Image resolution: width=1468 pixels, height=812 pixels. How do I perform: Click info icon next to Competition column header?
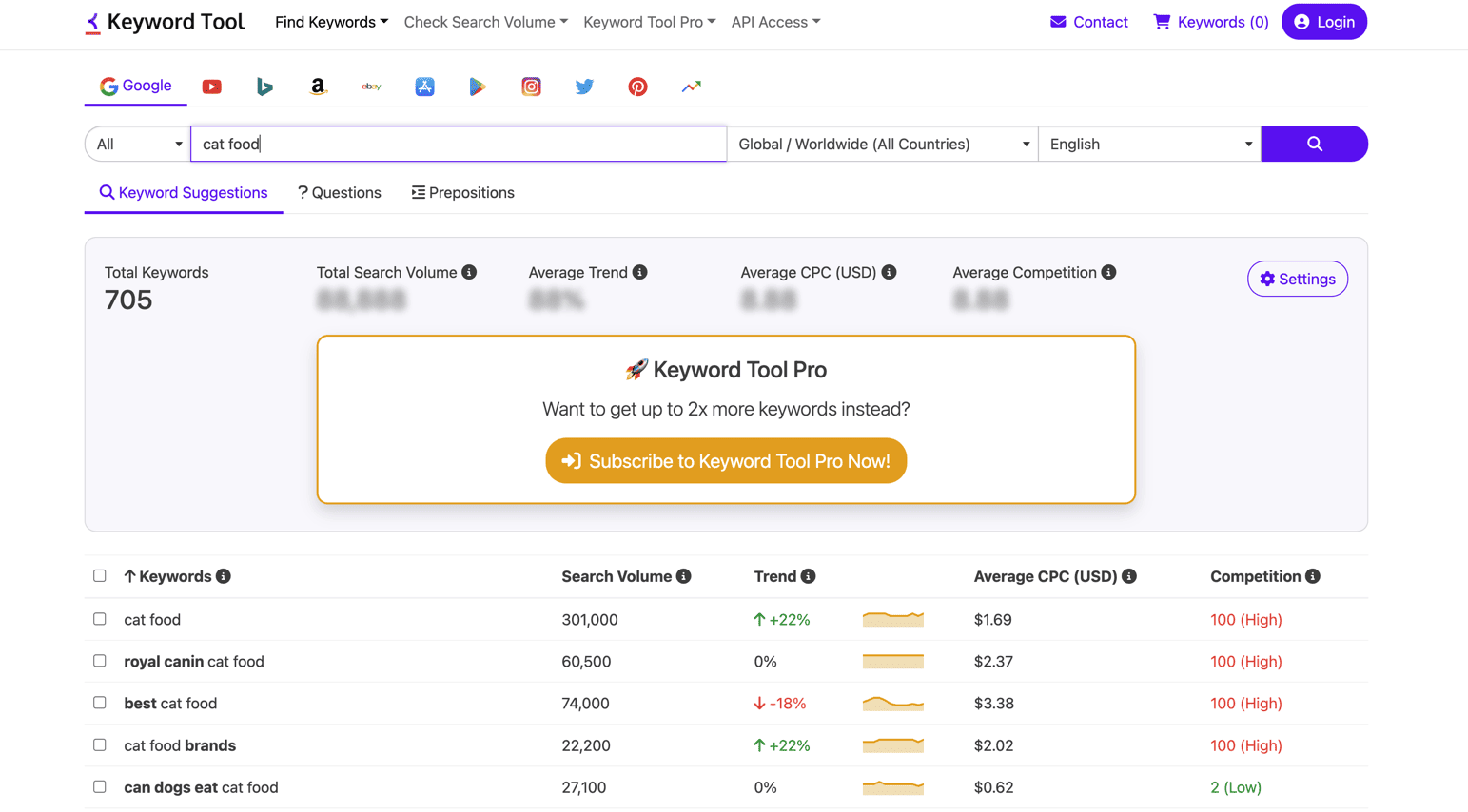(x=1313, y=576)
